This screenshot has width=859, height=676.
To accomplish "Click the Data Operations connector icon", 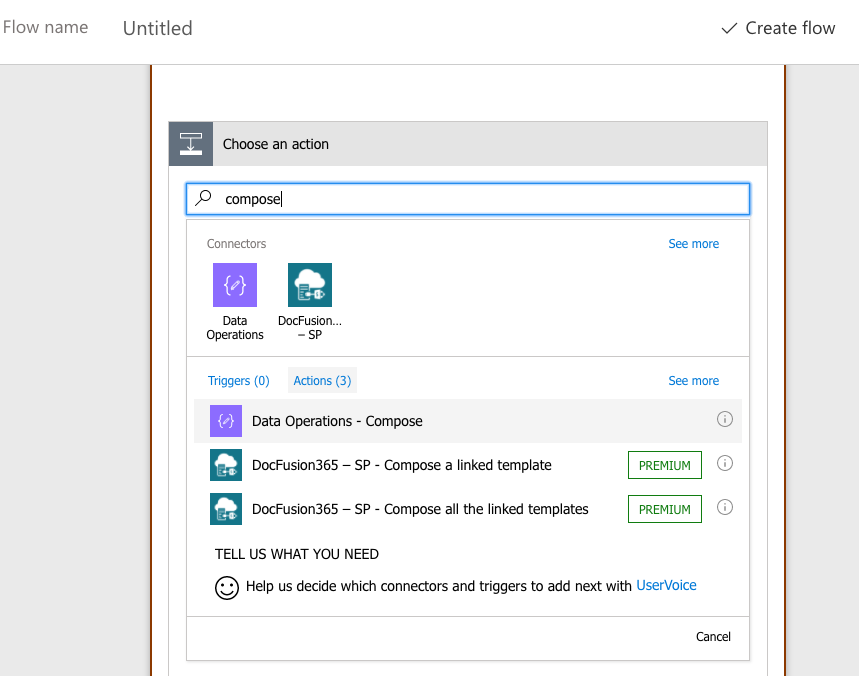I will (x=235, y=285).
